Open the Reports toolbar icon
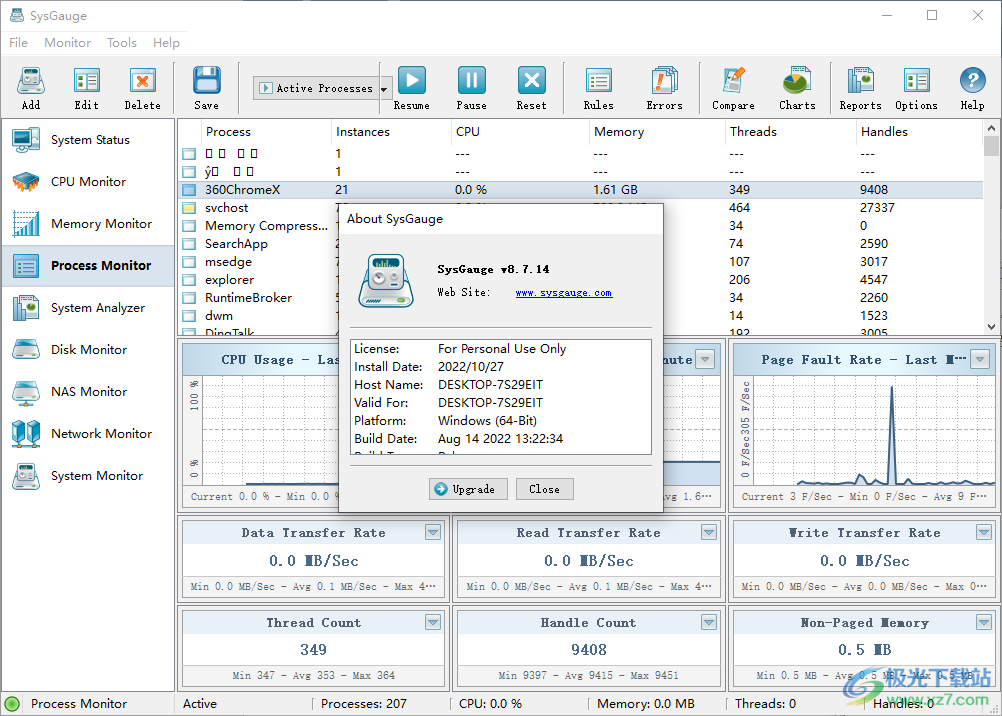1002x716 pixels. click(860, 81)
